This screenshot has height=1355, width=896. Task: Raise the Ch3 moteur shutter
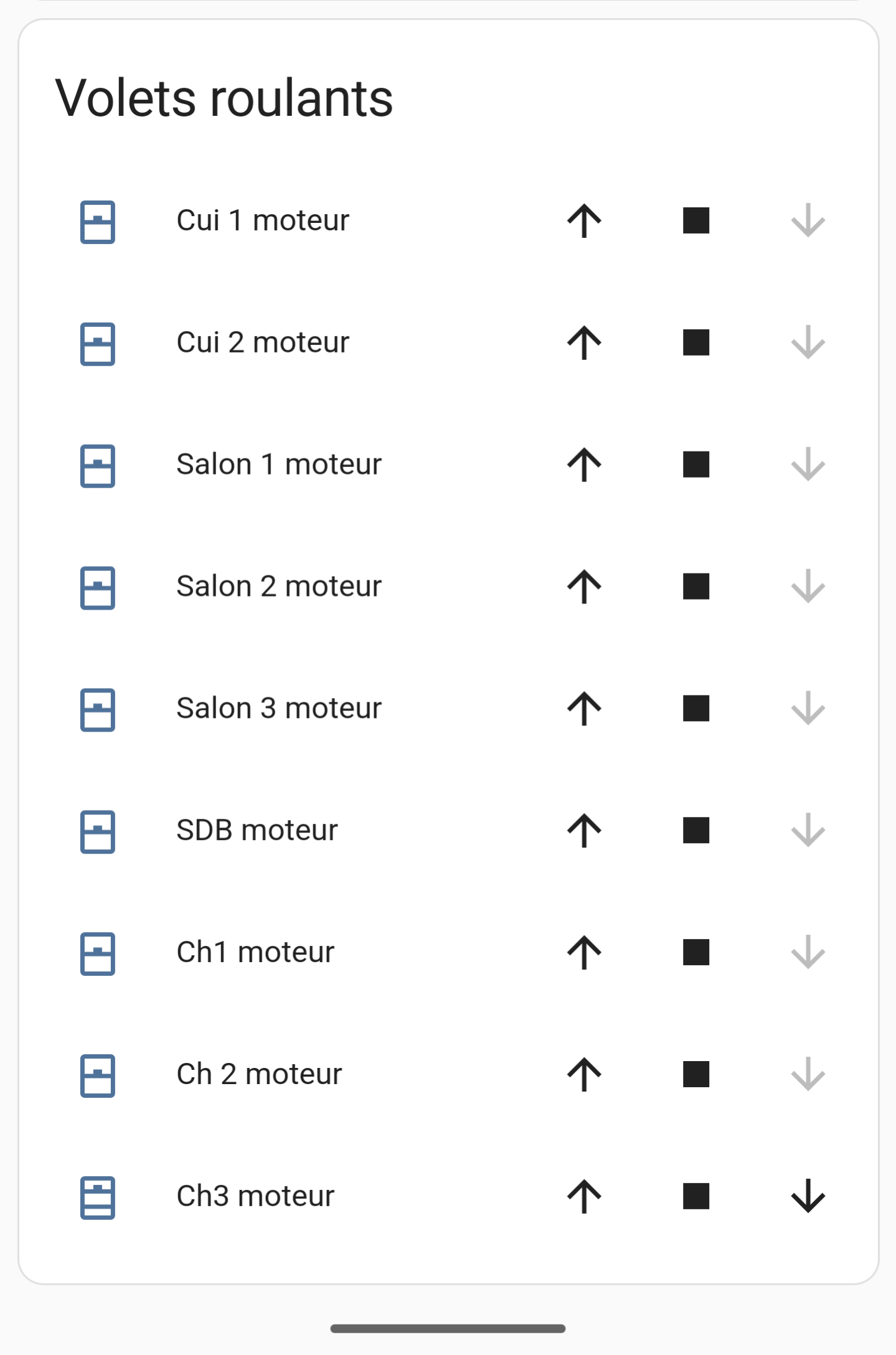coord(584,1196)
